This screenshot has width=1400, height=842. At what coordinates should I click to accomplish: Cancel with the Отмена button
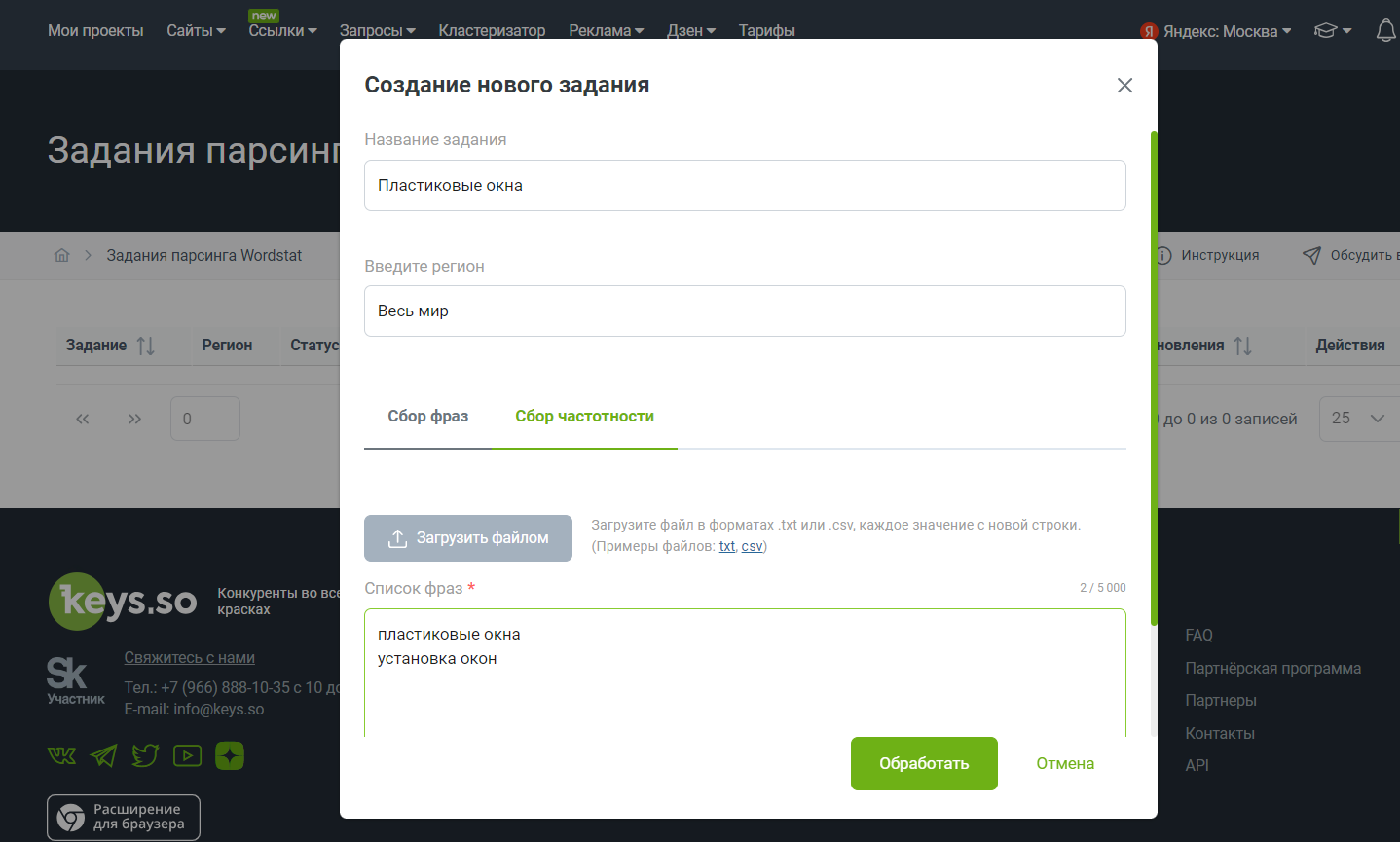(x=1065, y=764)
